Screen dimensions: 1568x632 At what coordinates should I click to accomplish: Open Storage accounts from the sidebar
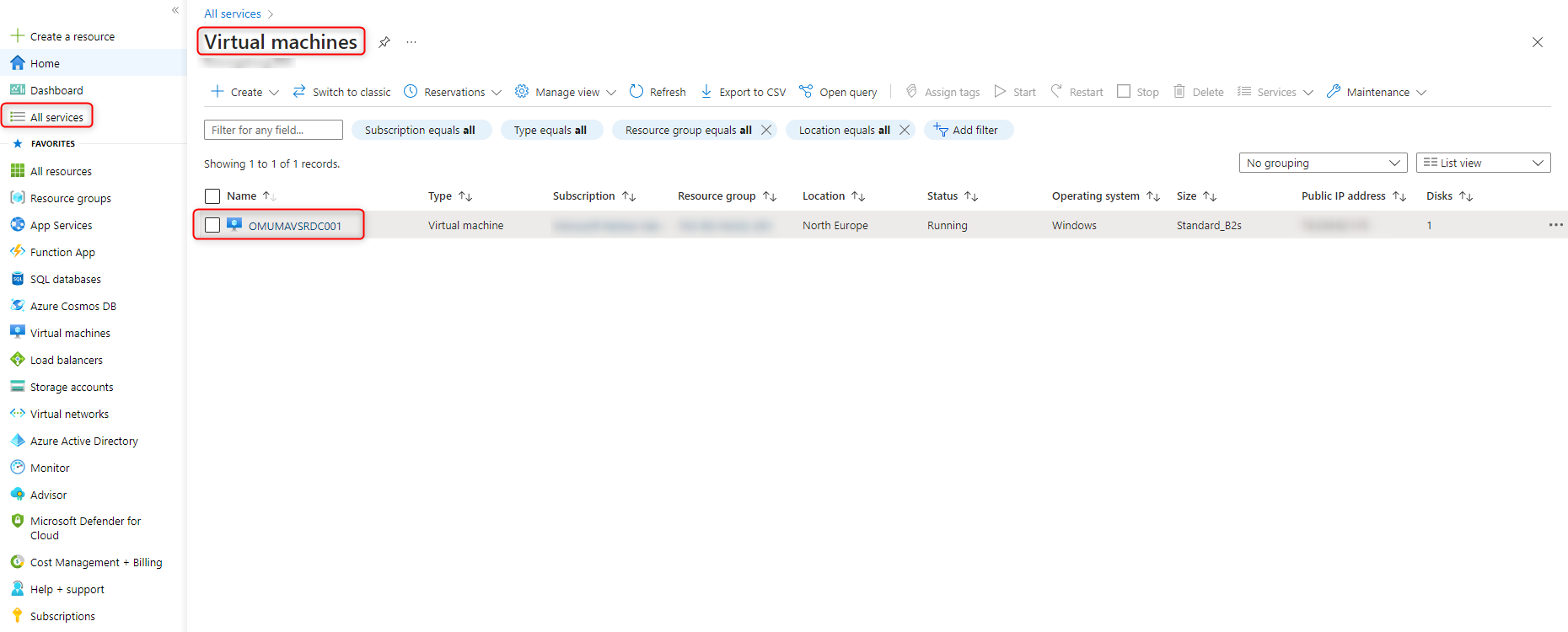click(72, 387)
